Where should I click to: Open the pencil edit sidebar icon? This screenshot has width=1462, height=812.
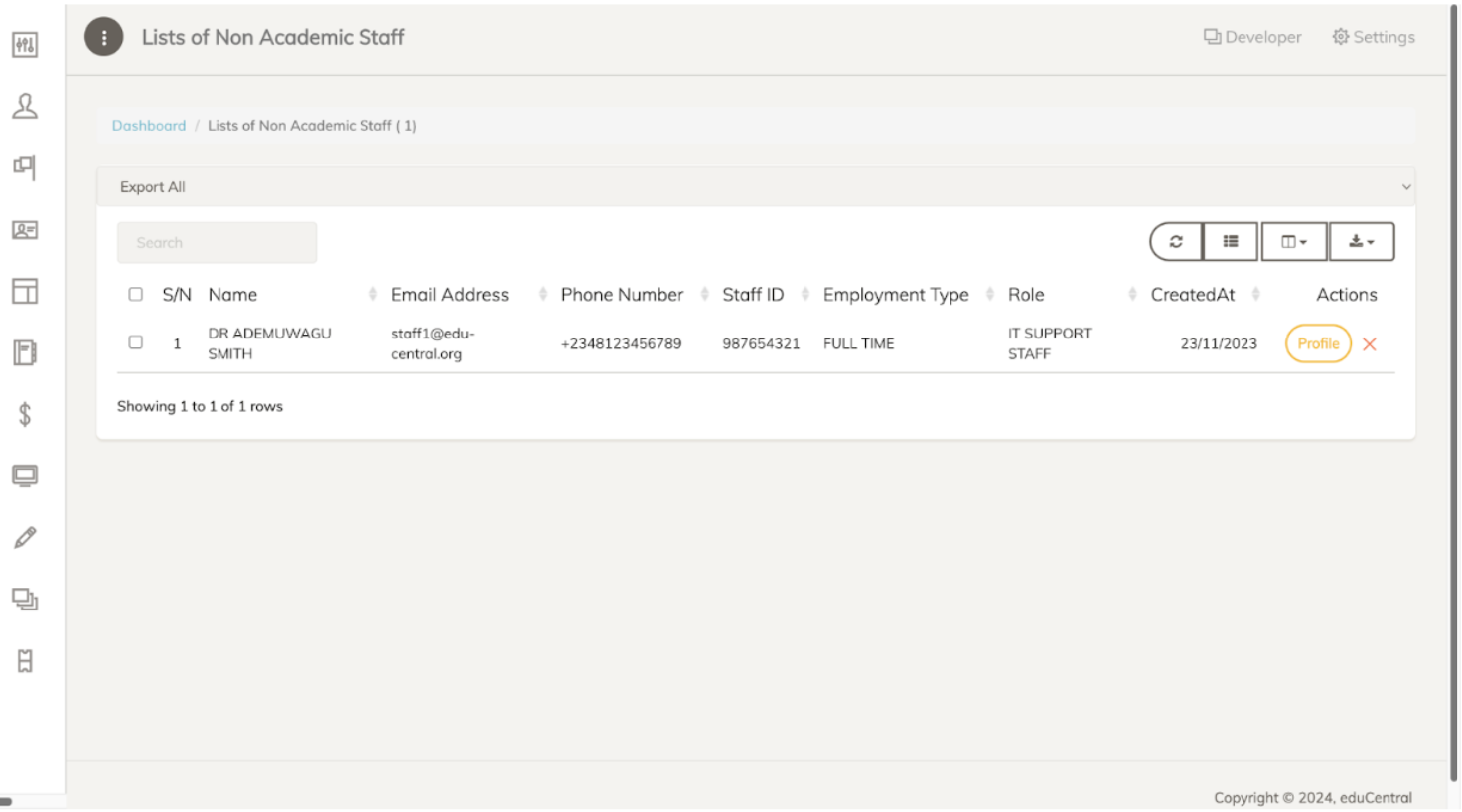coord(25,538)
